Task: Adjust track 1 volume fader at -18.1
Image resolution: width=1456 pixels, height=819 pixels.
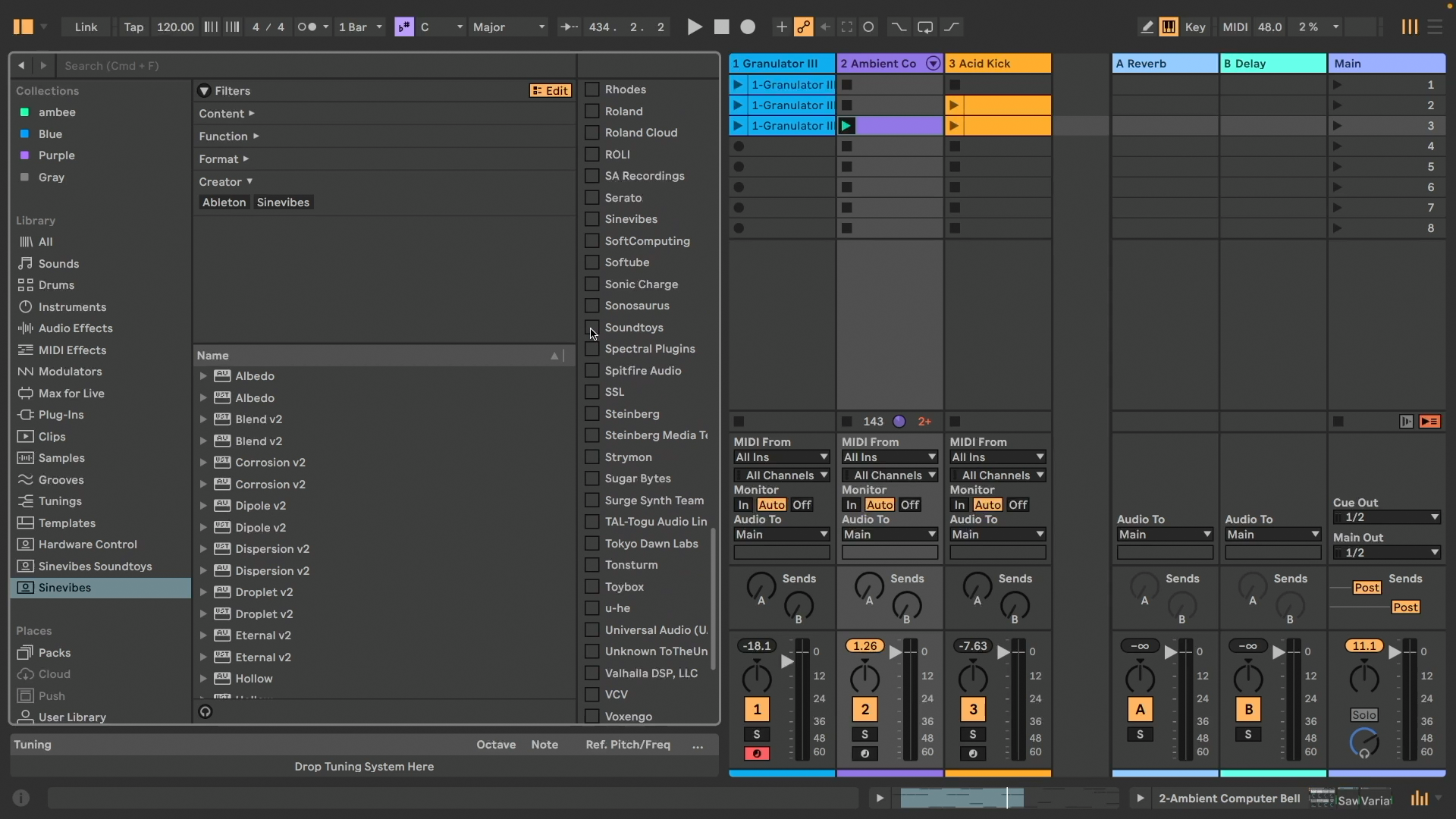Action: [787, 661]
